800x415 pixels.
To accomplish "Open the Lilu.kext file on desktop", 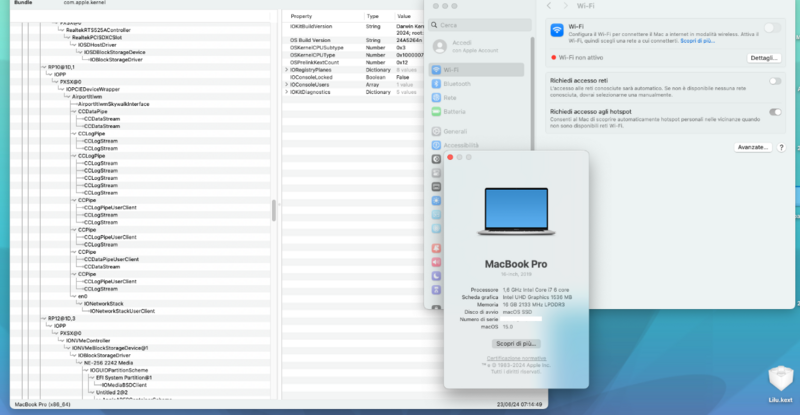I will (781, 380).
